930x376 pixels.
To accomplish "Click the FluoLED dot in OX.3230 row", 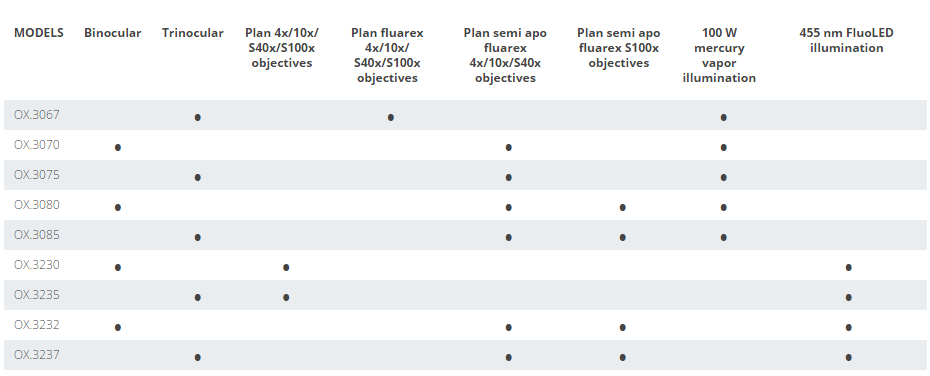I will click(848, 267).
